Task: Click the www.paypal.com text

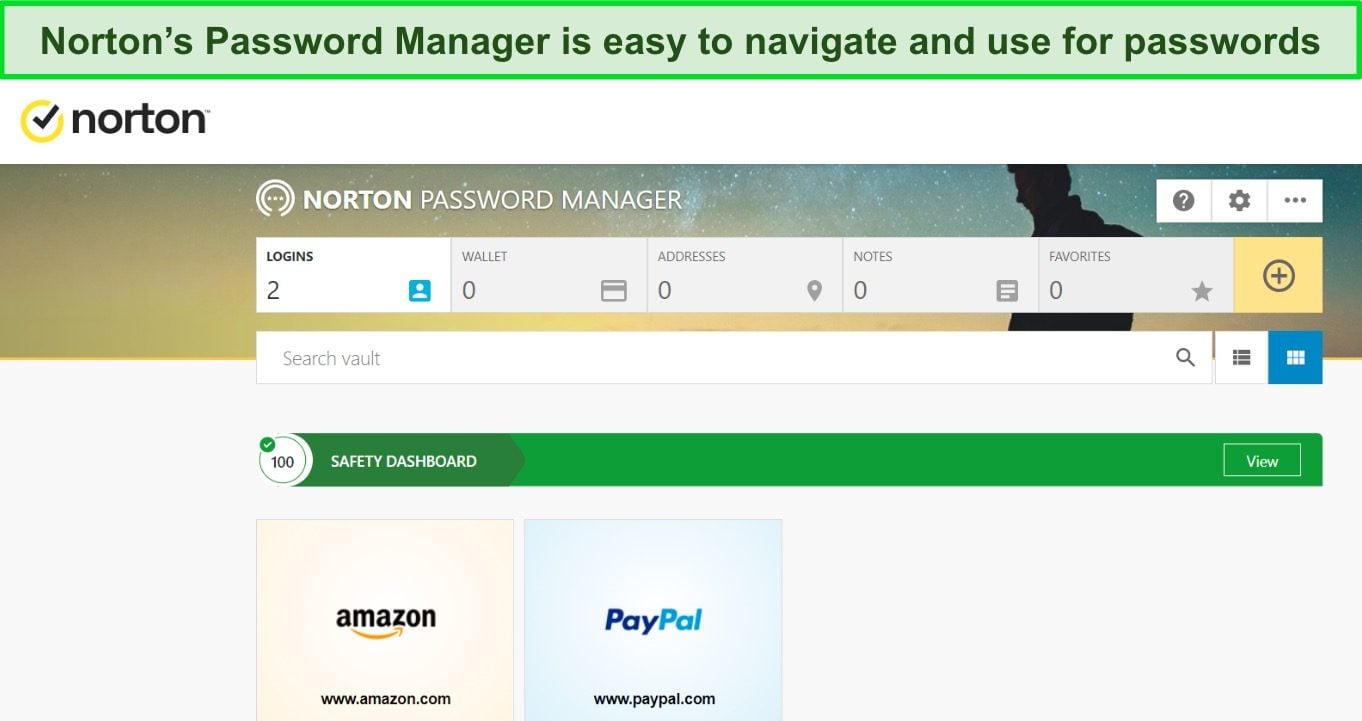Action: pyautogui.click(x=654, y=699)
